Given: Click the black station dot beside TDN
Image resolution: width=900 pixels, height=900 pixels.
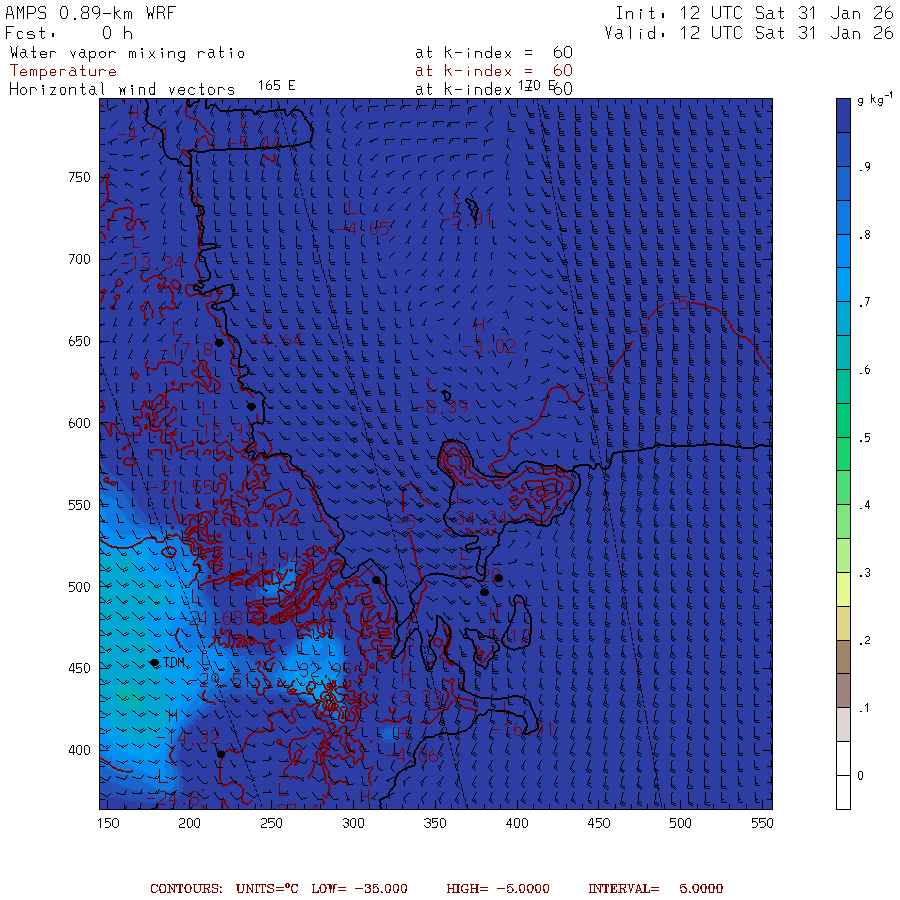Looking at the screenshot, I should click(x=154, y=663).
